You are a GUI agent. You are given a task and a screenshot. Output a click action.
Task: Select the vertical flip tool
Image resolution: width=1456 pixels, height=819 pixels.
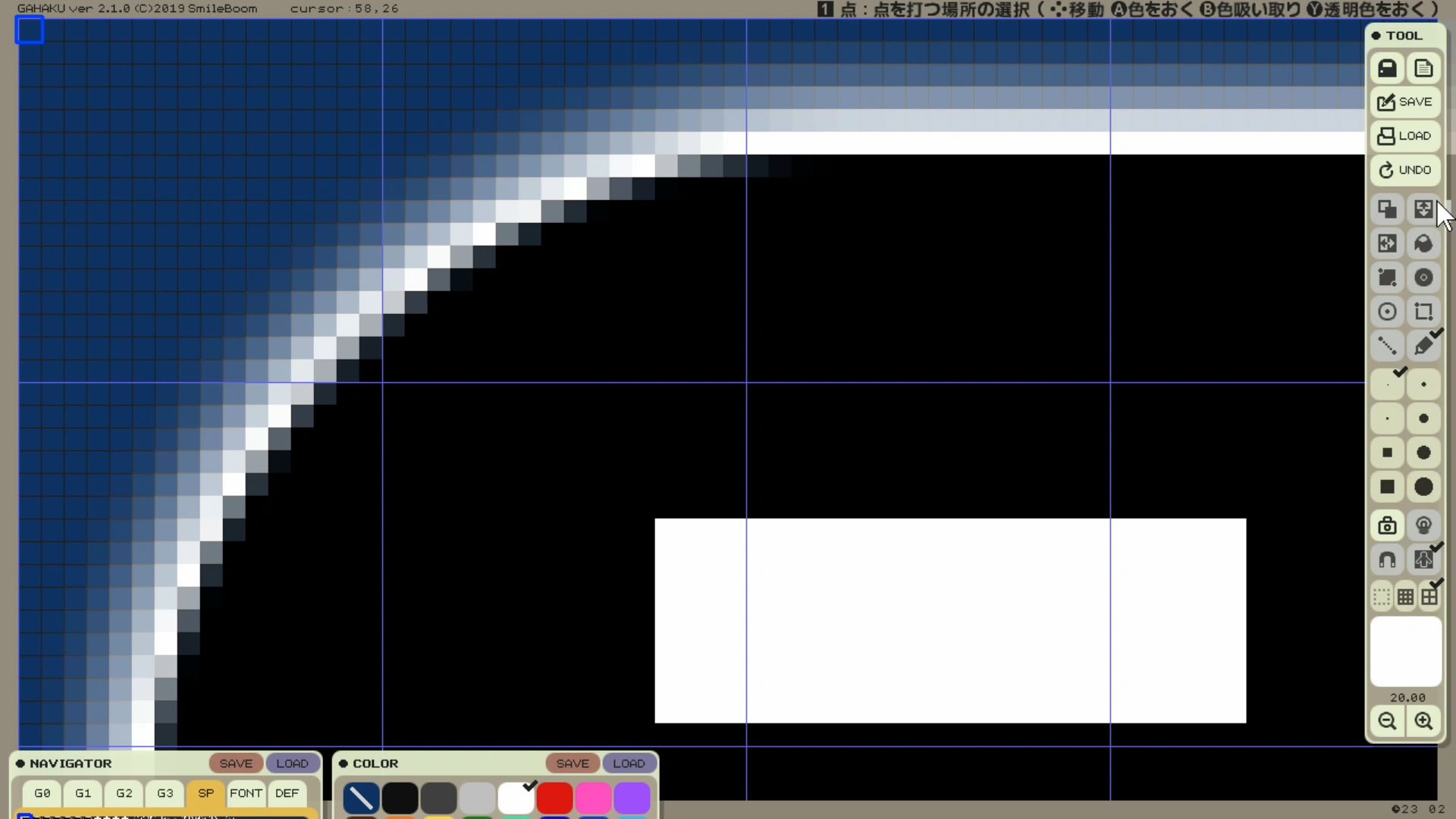[x=1423, y=209]
